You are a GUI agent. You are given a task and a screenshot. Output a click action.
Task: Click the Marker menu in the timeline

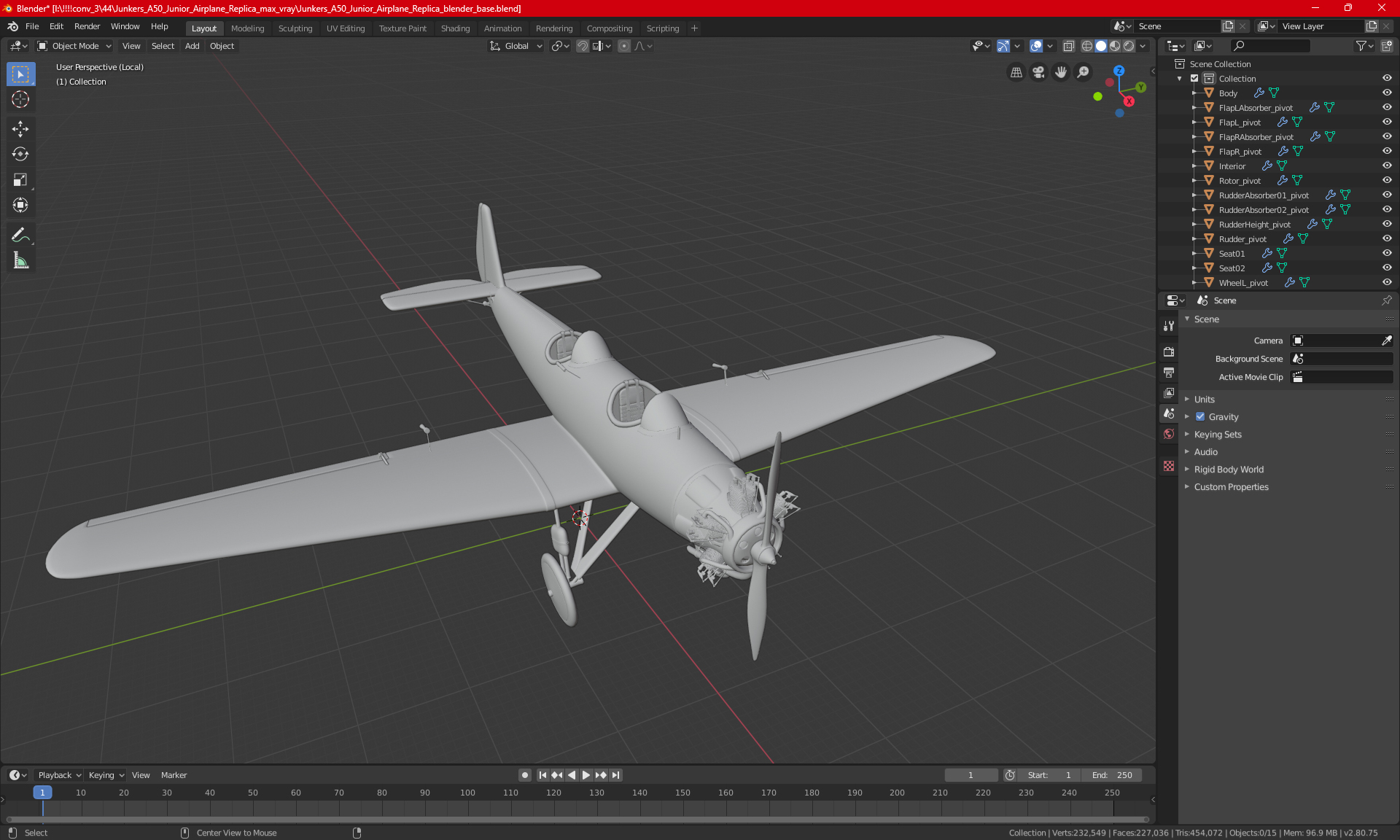[174, 775]
